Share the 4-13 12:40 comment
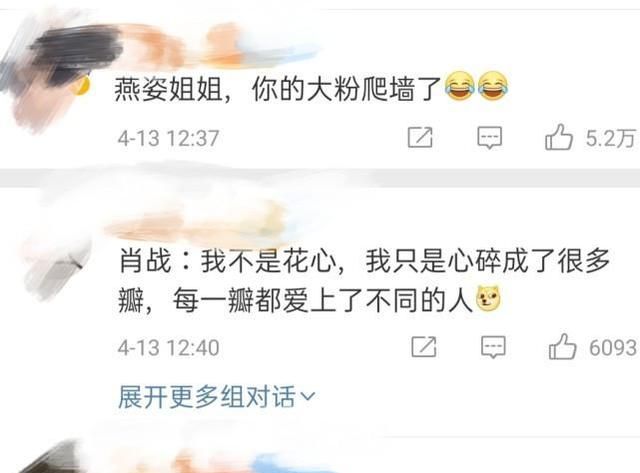 [x=424, y=347]
